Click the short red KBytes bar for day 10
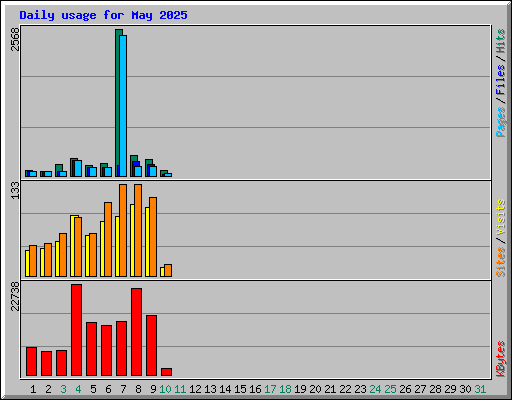The height and width of the screenshot is (400, 512). [166, 372]
